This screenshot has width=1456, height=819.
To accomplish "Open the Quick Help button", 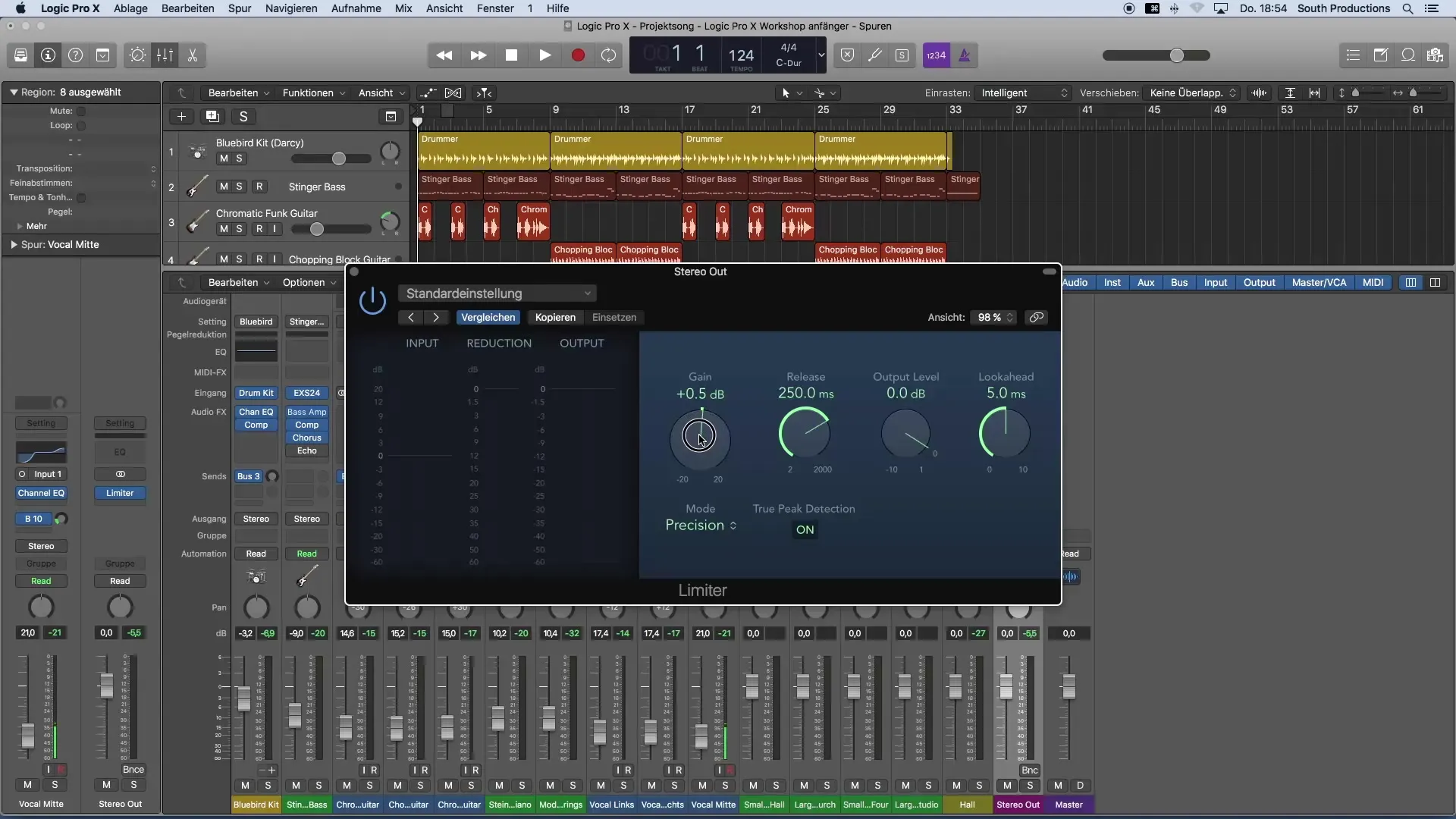I will point(76,55).
